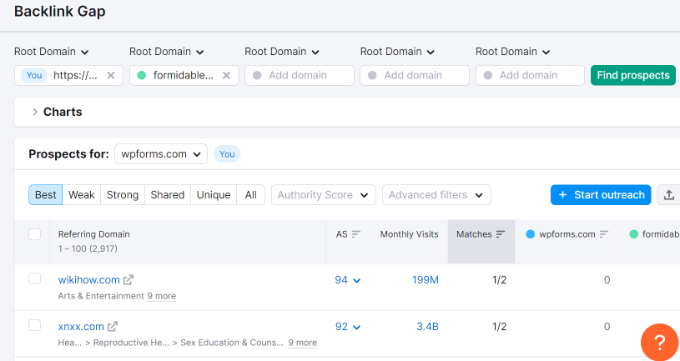Click 1/2 matches for xnxx.com

(x=499, y=326)
